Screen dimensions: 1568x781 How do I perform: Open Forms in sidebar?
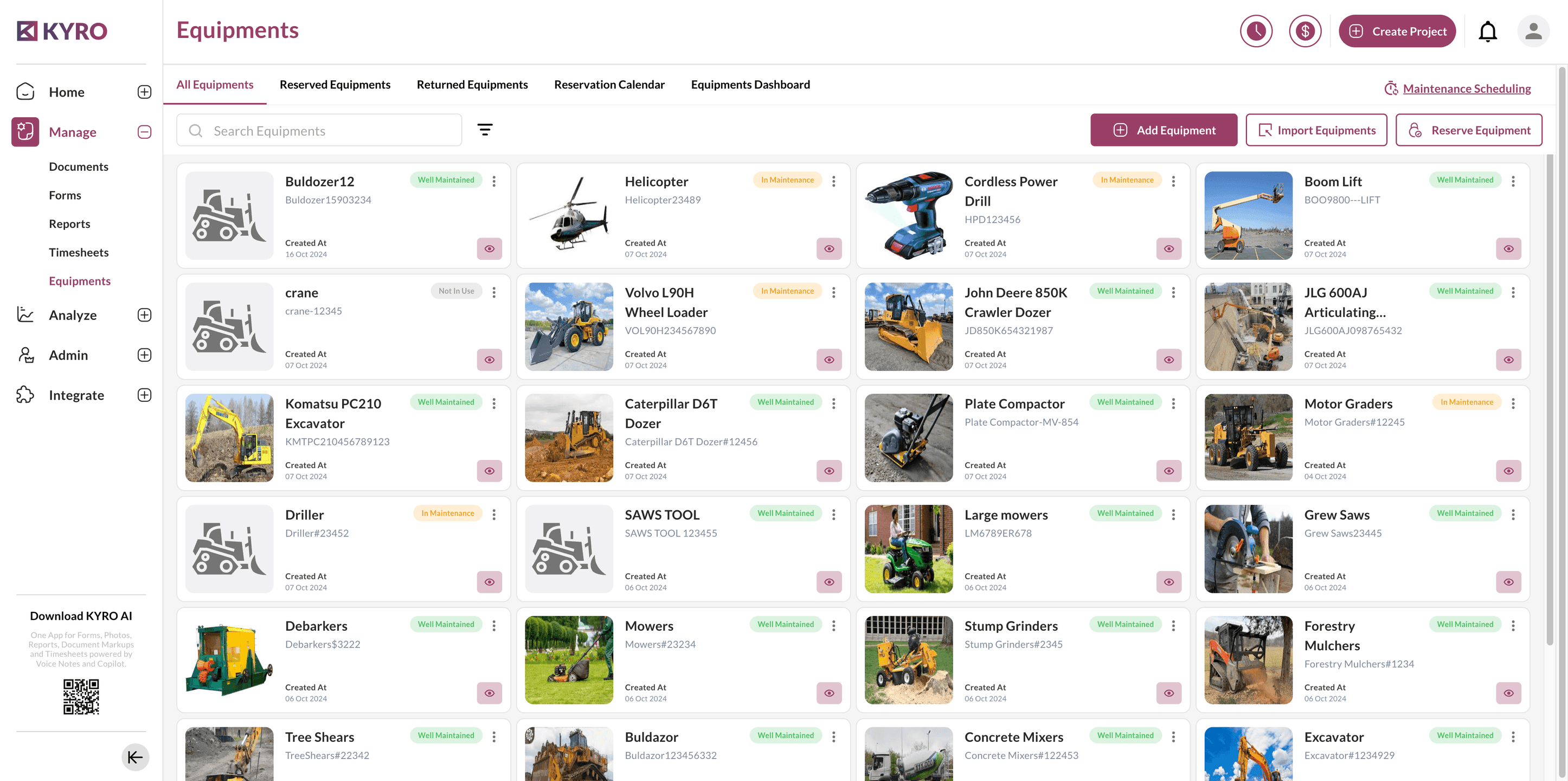tap(65, 195)
